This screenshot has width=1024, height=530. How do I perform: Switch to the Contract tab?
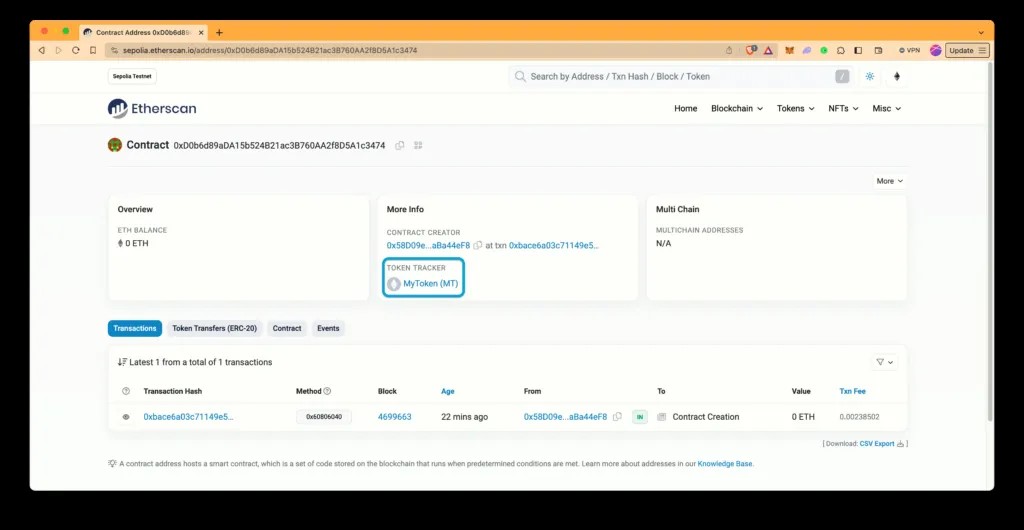(x=287, y=328)
